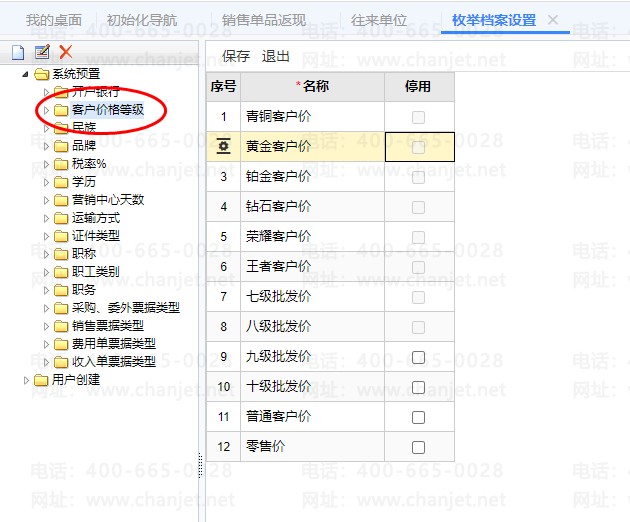The height and width of the screenshot is (522, 630).
Task: Toggle 停用 checkbox for 七级批发价
Action: click(418, 297)
